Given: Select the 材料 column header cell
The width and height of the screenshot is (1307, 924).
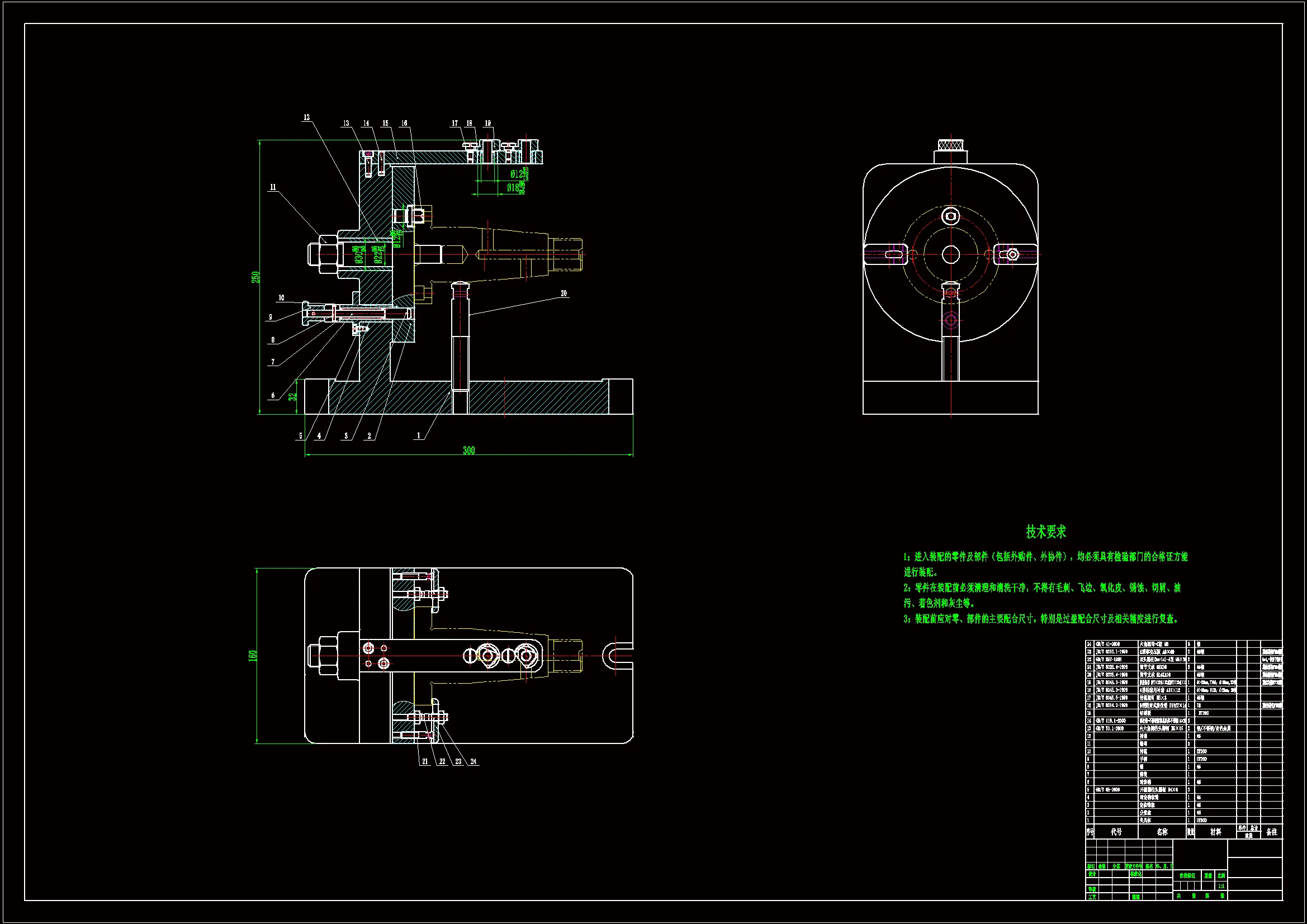Looking at the screenshot, I should (x=1215, y=832).
